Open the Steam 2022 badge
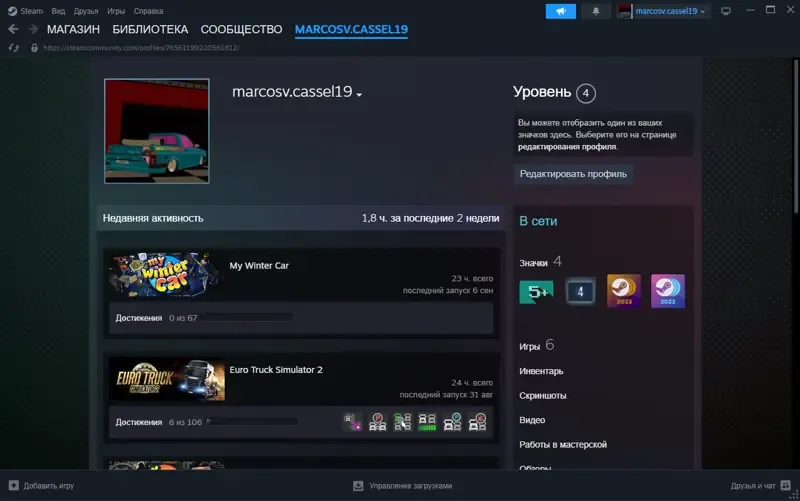 pyautogui.click(x=668, y=291)
